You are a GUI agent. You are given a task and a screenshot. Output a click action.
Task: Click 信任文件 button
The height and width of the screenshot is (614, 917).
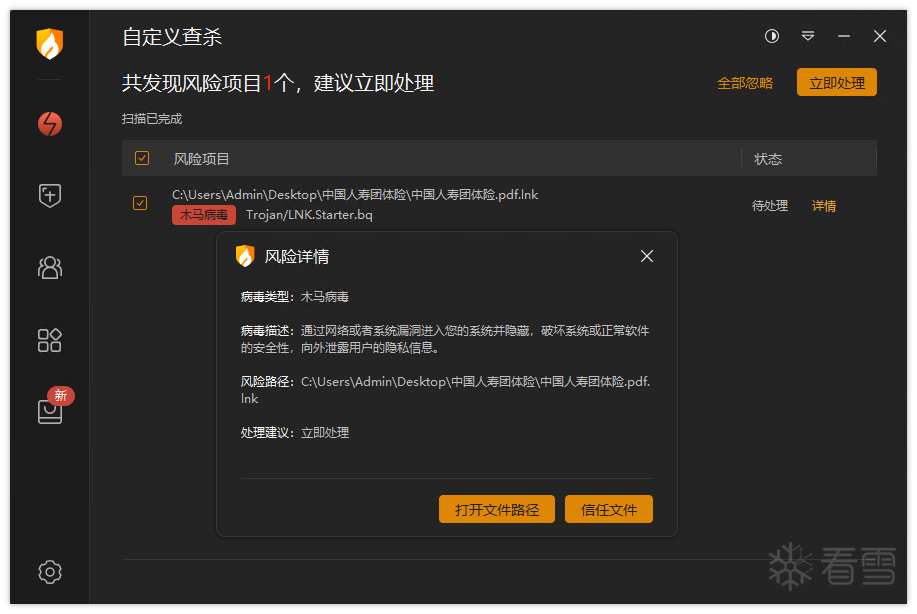(x=608, y=509)
